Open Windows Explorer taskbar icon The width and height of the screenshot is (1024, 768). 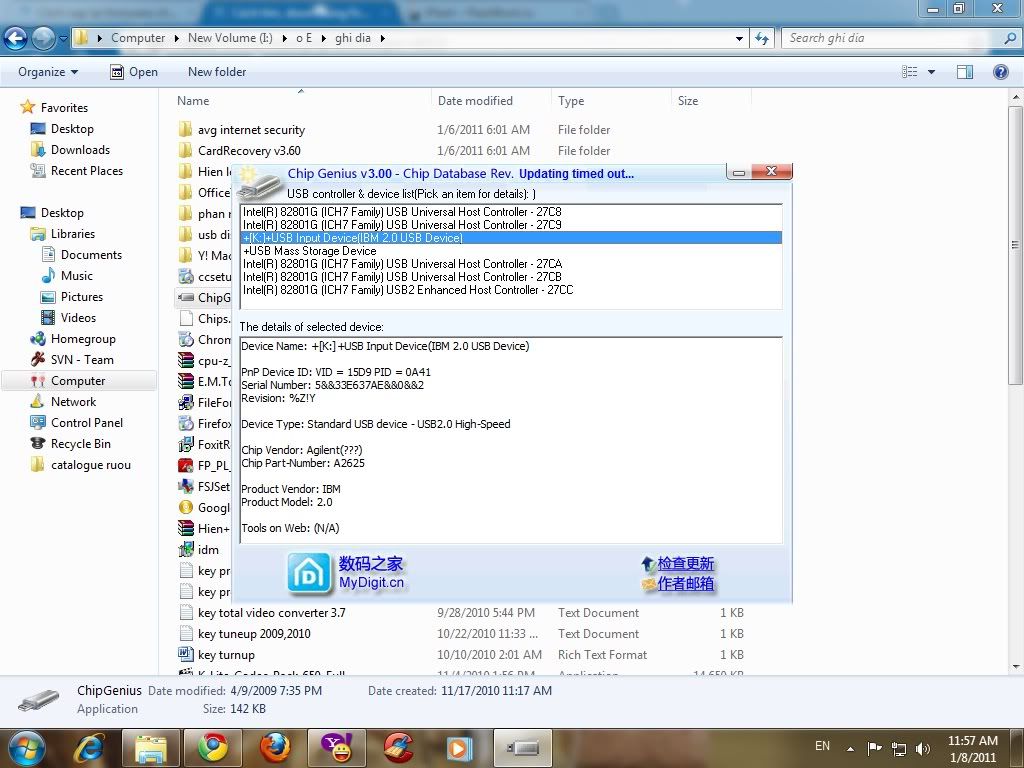pyautogui.click(x=150, y=748)
